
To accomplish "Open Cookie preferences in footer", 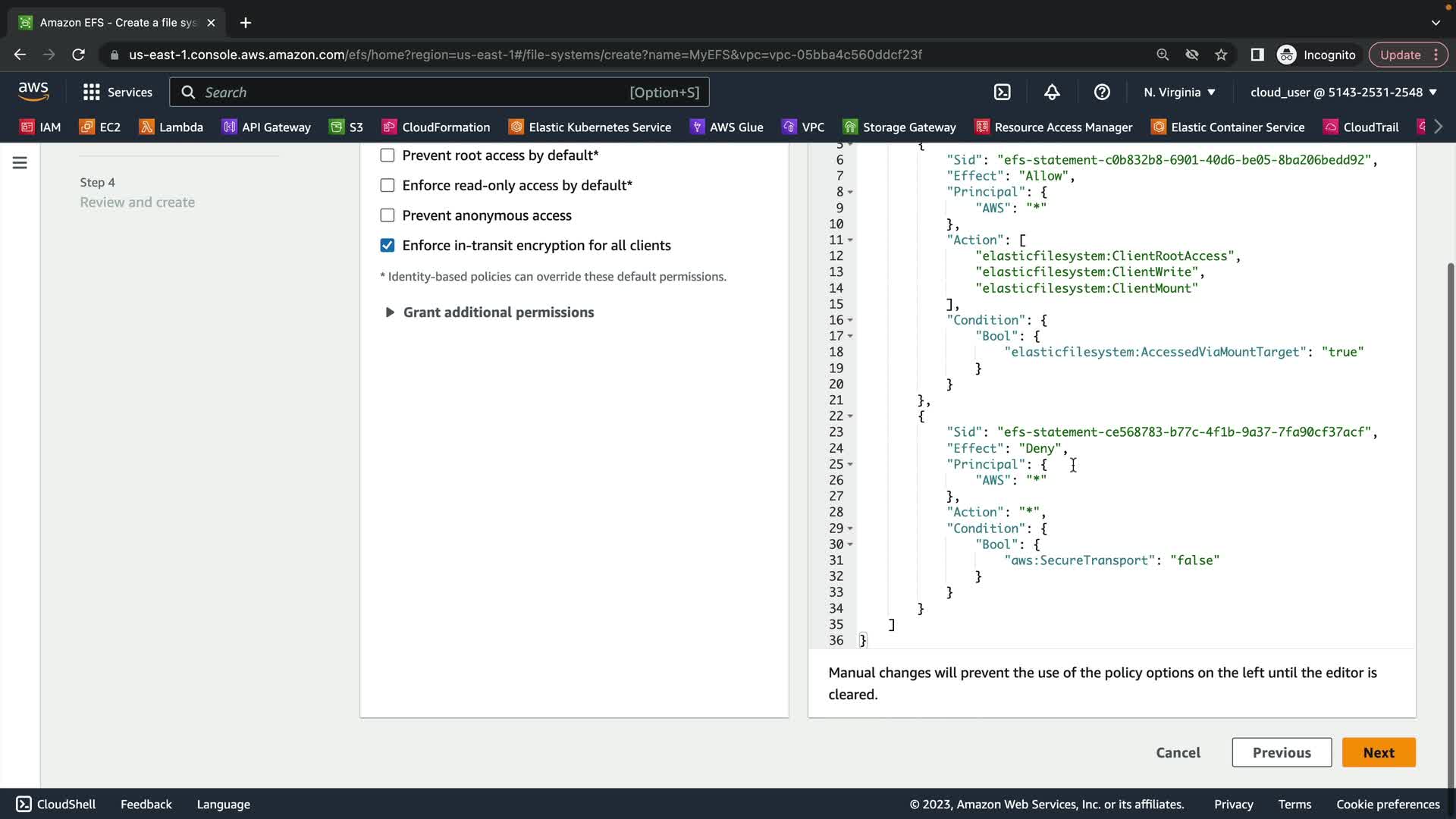I will coord(1387,804).
